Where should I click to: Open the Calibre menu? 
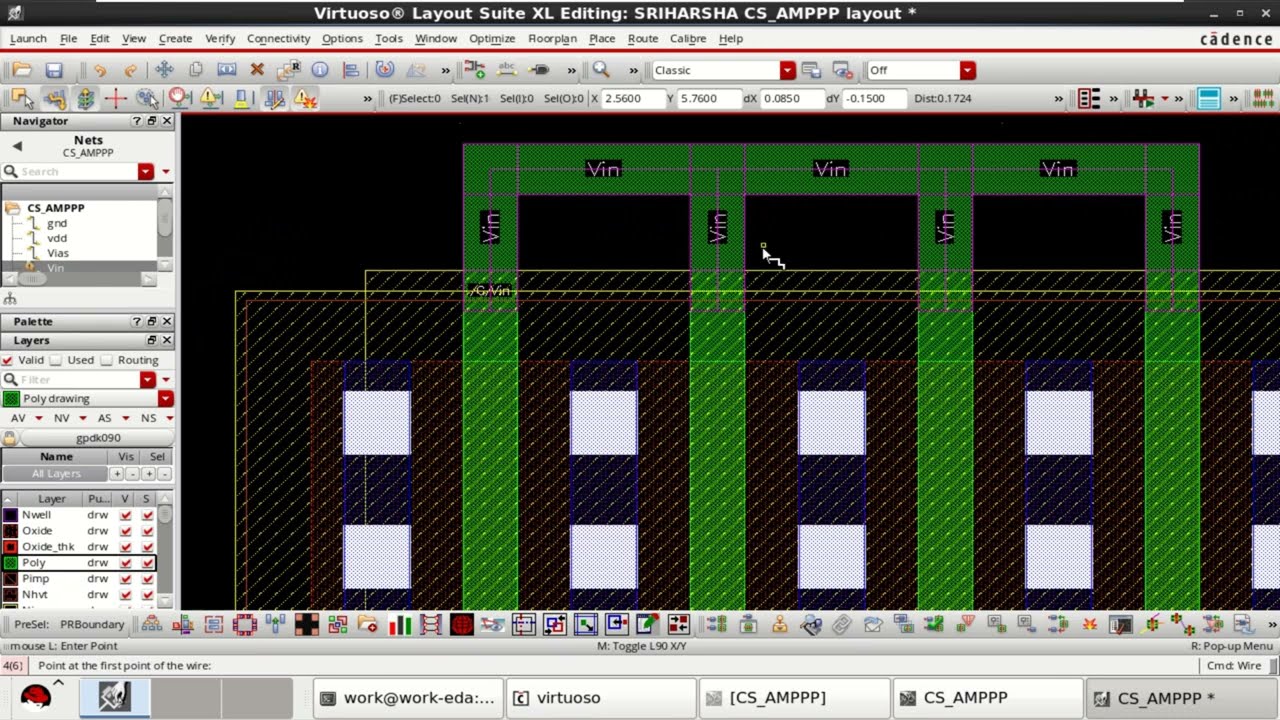pyautogui.click(x=688, y=38)
